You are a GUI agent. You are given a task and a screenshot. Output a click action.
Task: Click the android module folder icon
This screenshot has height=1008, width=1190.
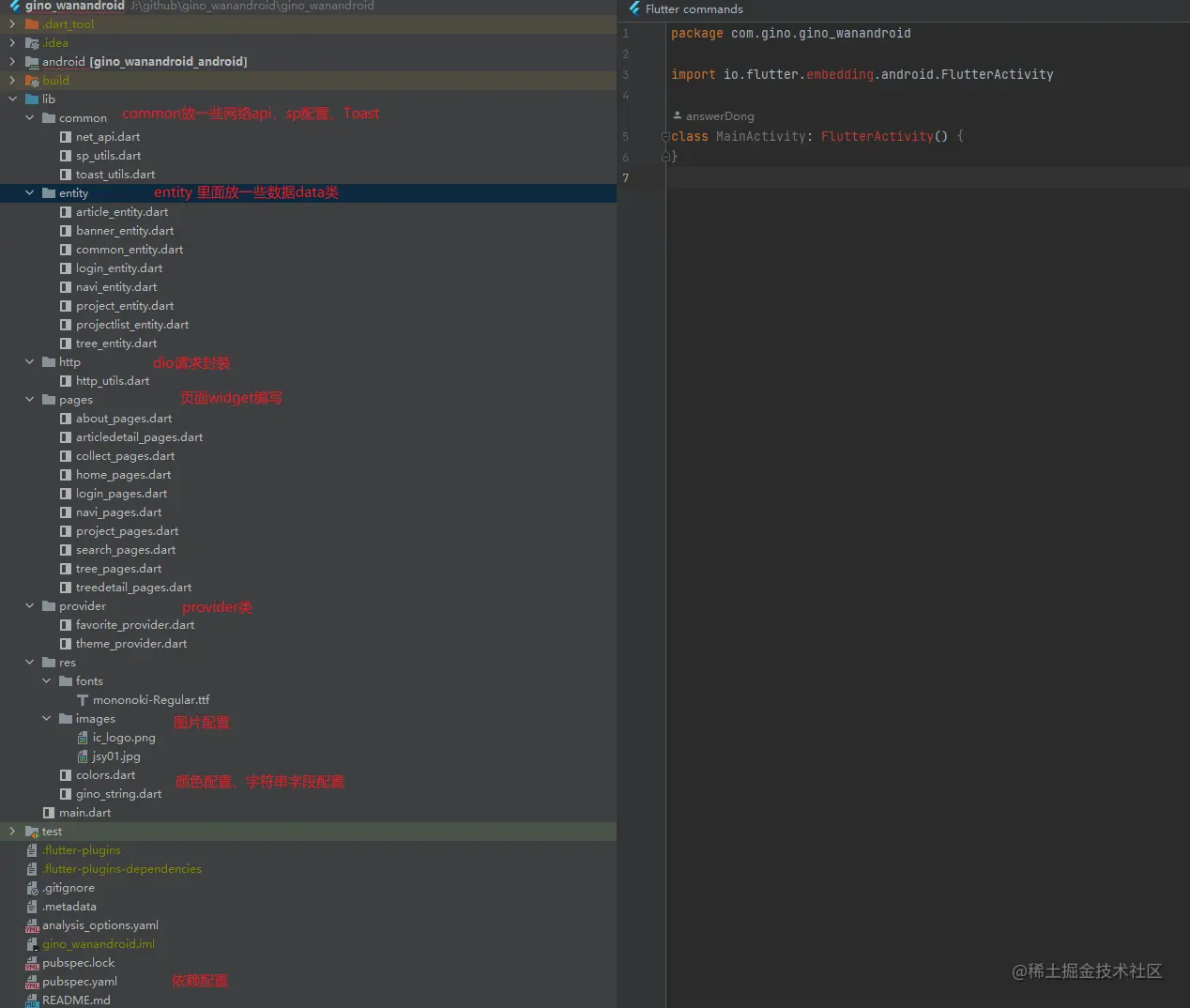click(x=32, y=62)
